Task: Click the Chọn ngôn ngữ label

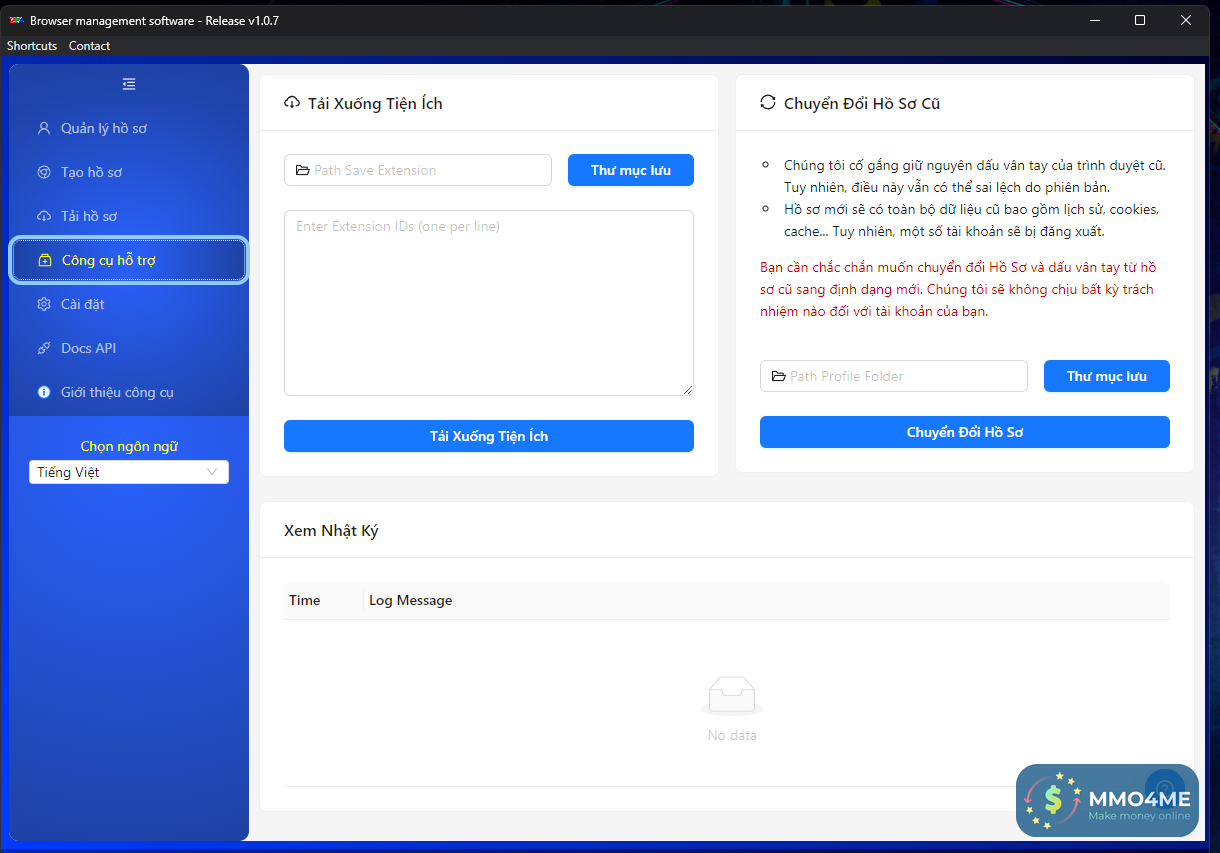Action: [x=129, y=446]
